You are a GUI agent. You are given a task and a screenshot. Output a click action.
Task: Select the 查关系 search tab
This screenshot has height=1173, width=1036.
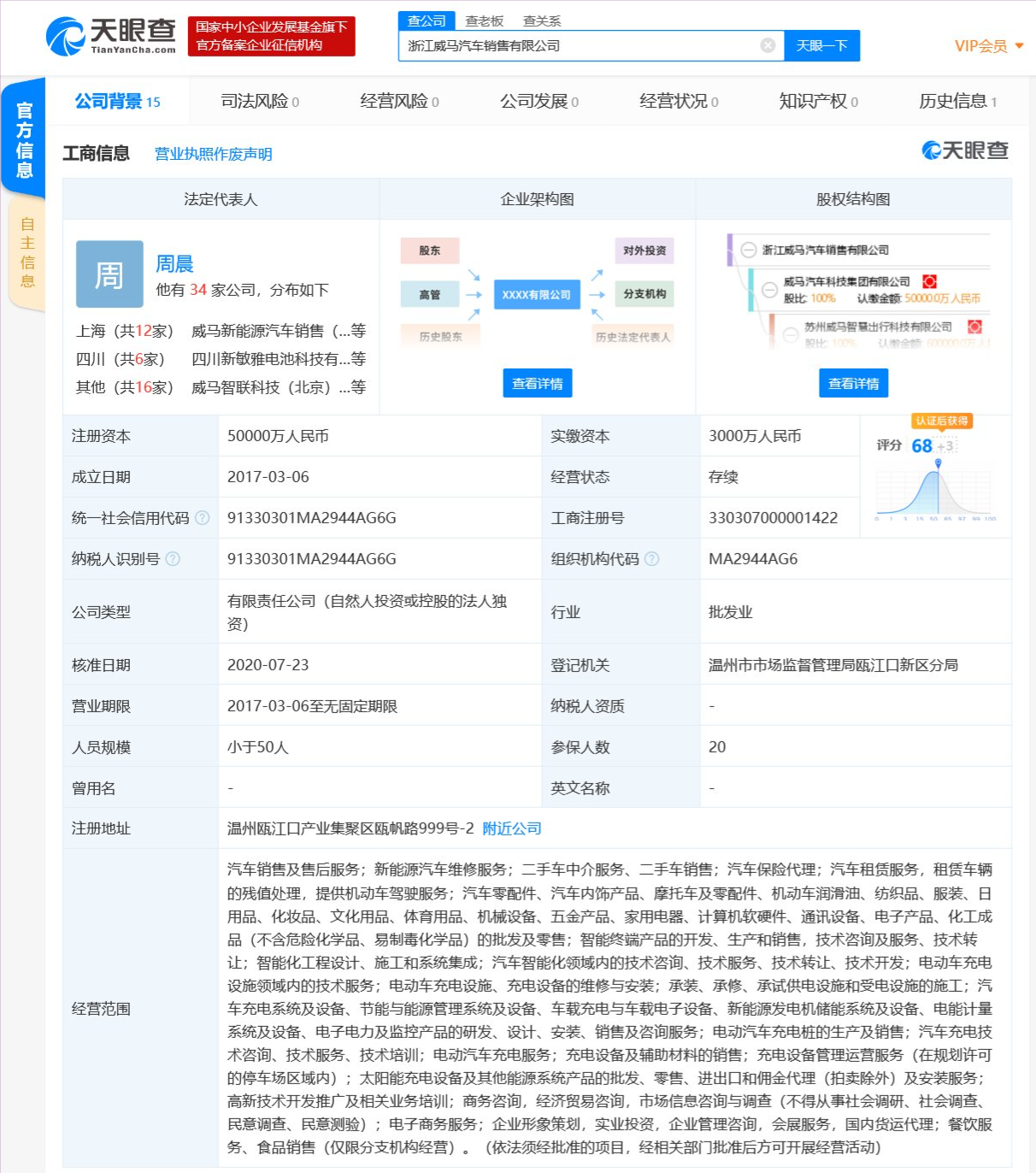pos(542,21)
